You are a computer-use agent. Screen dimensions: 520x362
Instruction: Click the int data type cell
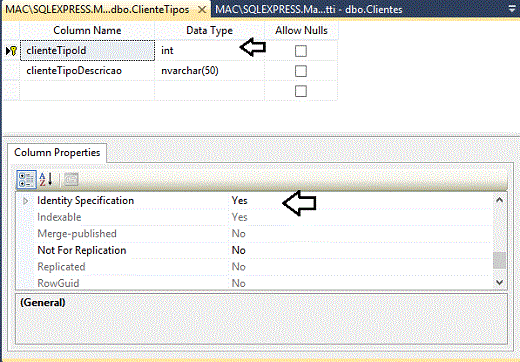(x=210, y=51)
